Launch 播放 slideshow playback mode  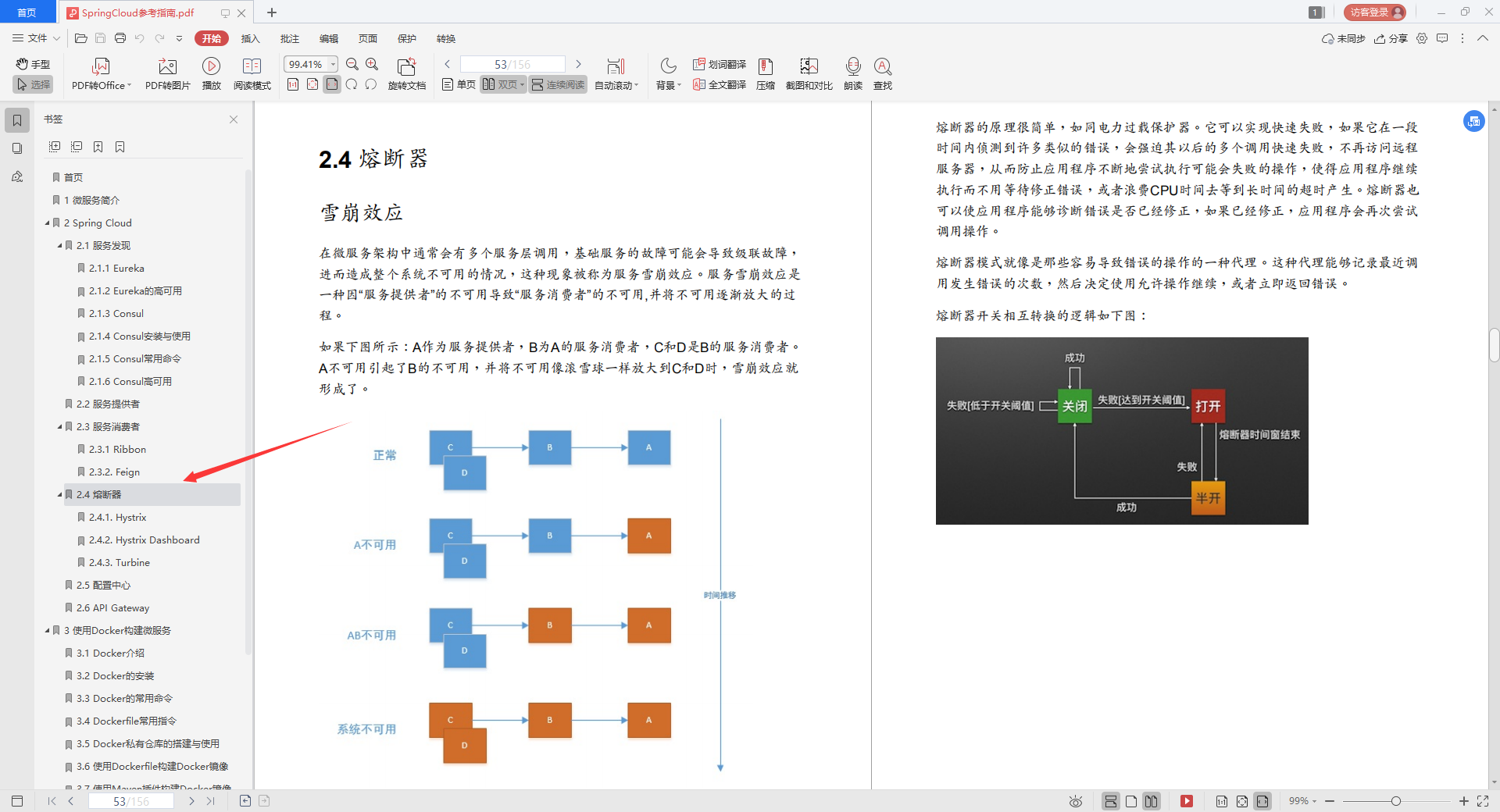[212, 73]
